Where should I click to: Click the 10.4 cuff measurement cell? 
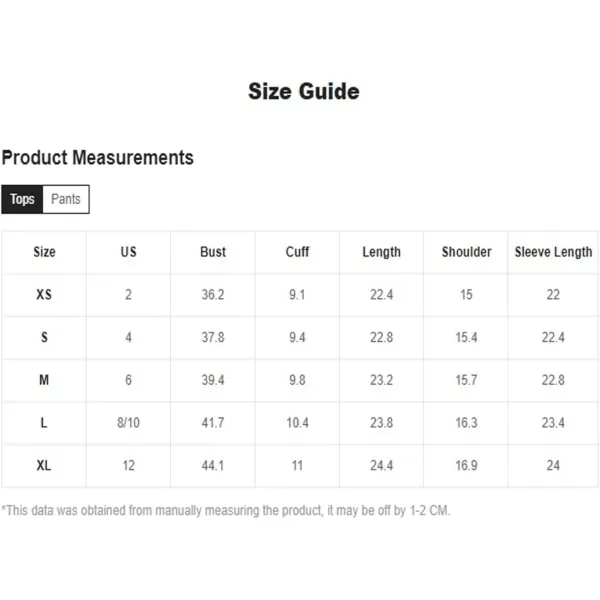click(297, 423)
